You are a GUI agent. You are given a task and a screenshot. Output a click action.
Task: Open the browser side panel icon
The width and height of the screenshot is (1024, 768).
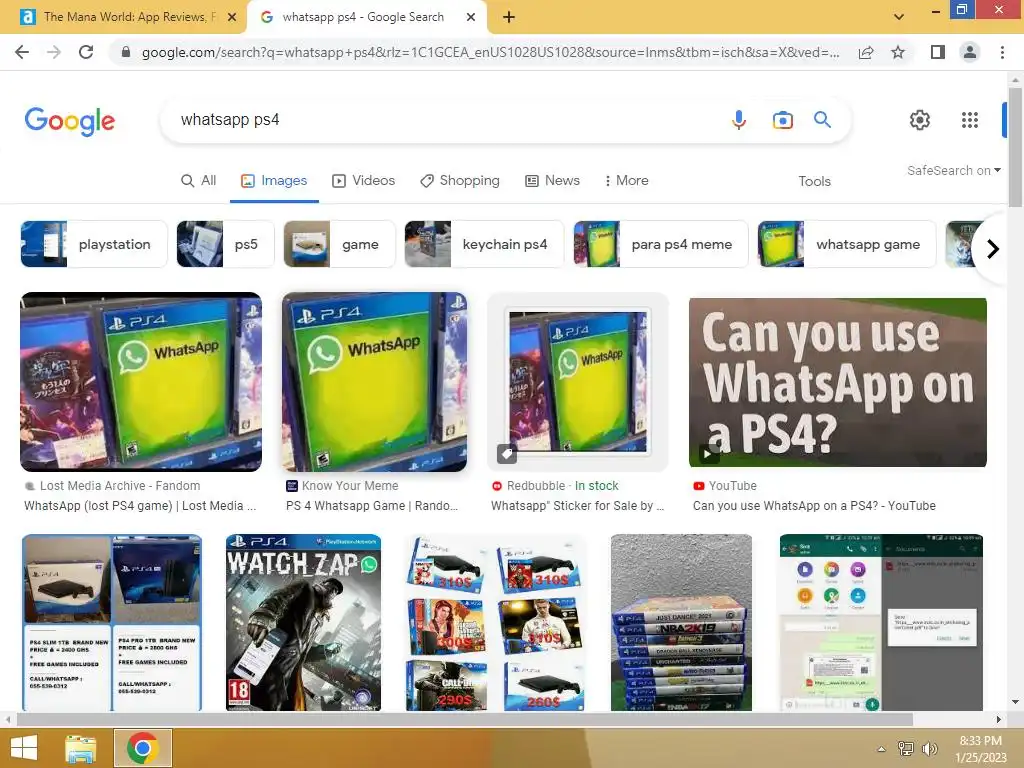938,52
